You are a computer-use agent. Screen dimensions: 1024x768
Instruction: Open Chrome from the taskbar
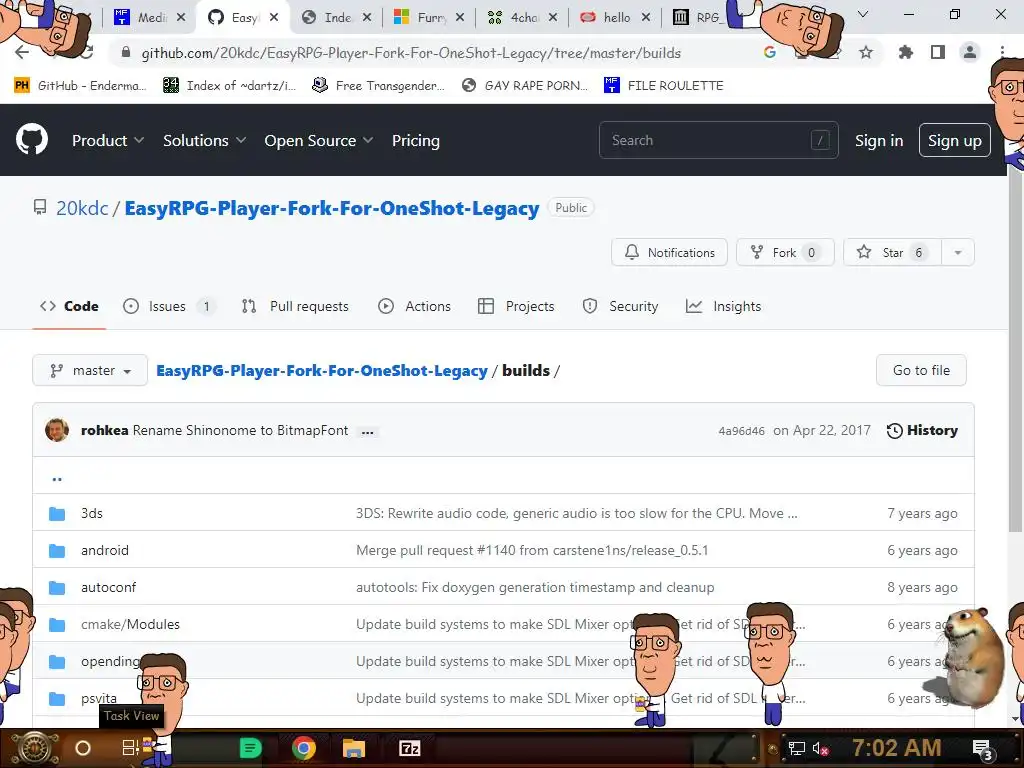[304, 748]
